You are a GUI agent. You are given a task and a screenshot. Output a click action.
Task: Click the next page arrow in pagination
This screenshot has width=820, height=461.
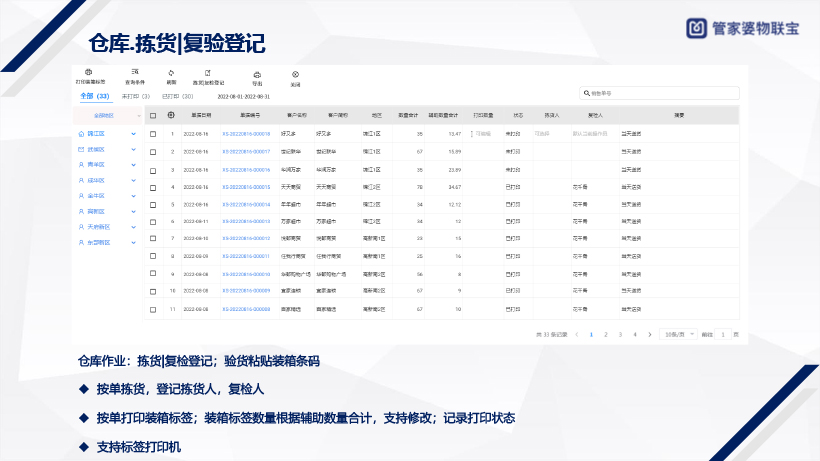coord(650,334)
